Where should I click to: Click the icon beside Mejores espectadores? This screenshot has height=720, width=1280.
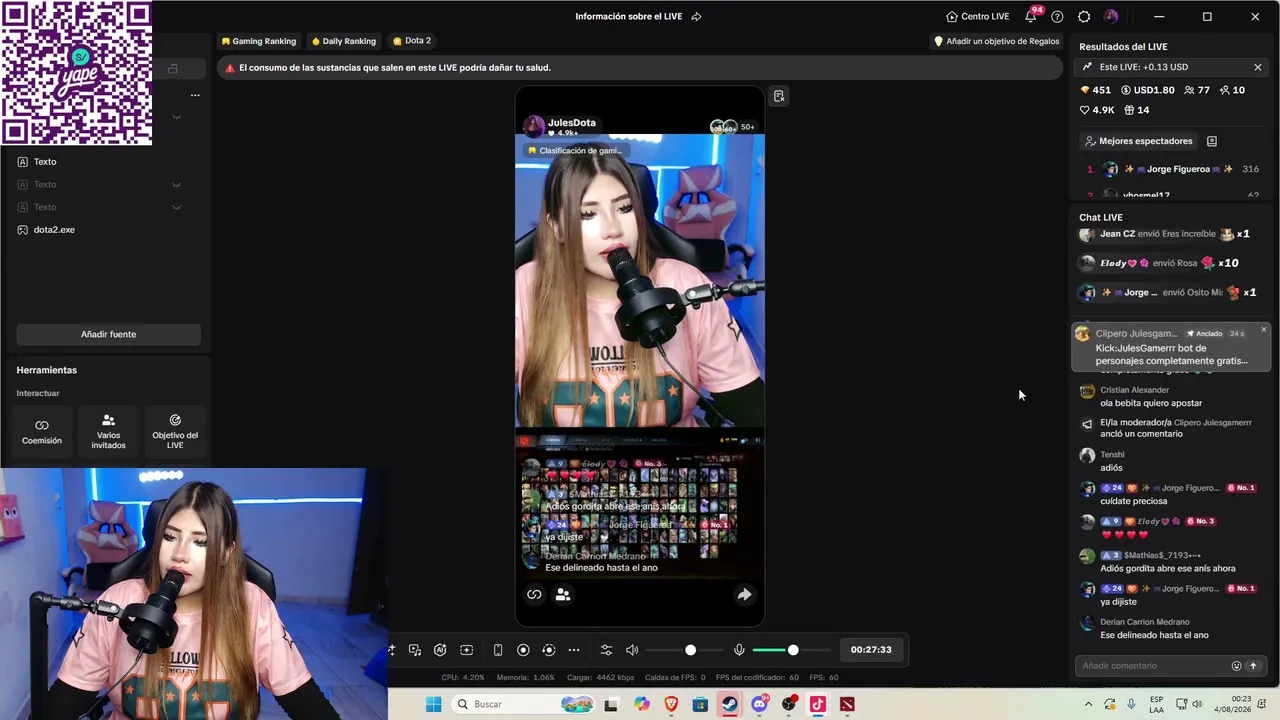click(x=1212, y=141)
